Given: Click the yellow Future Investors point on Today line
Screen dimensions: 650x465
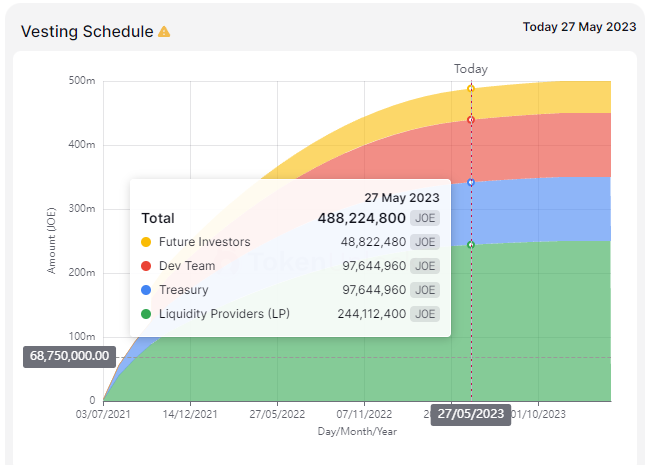Looking at the screenshot, I should pyautogui.click(x=471, y=89).
